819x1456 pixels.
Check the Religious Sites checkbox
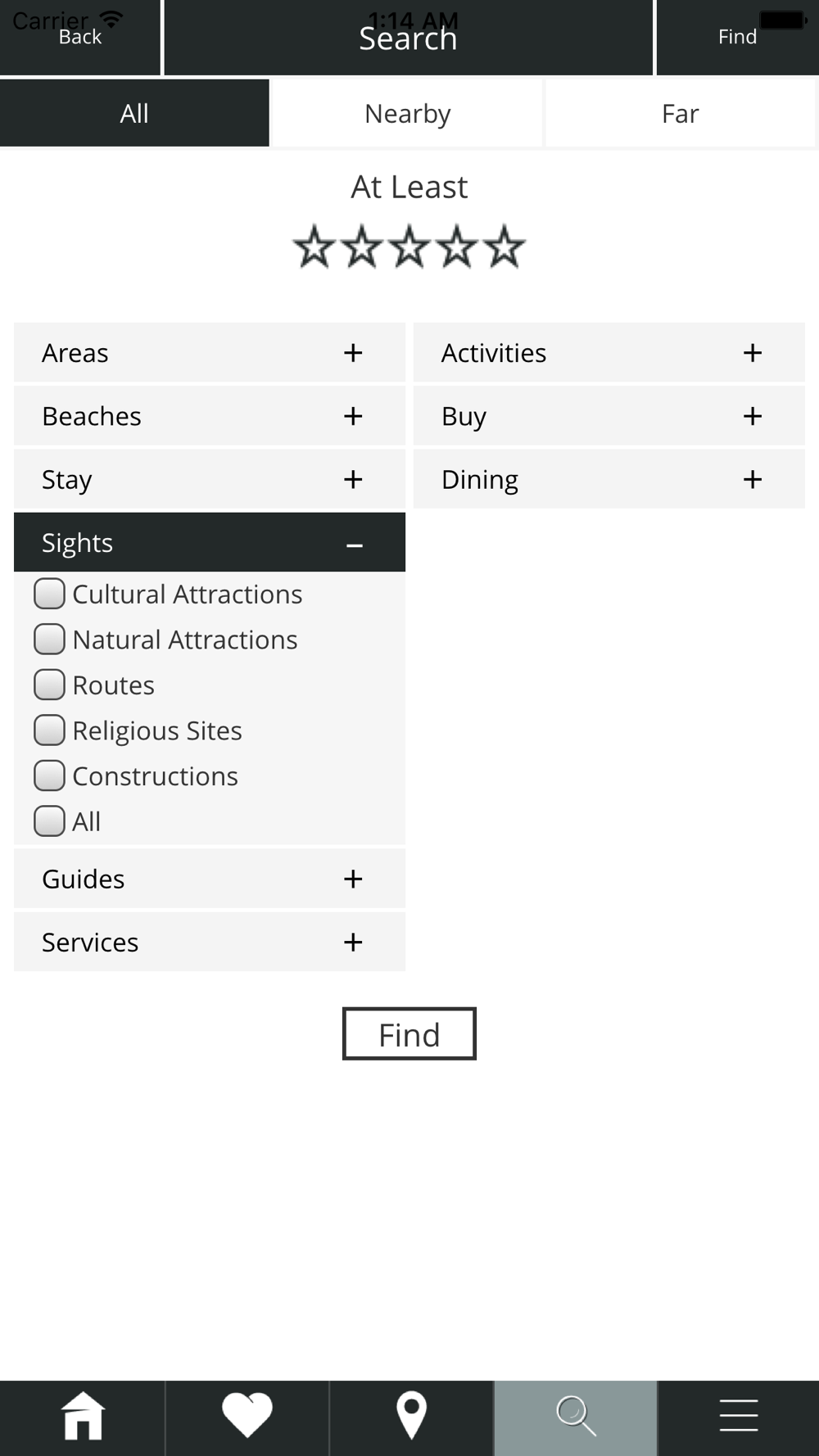coord(49,730)
